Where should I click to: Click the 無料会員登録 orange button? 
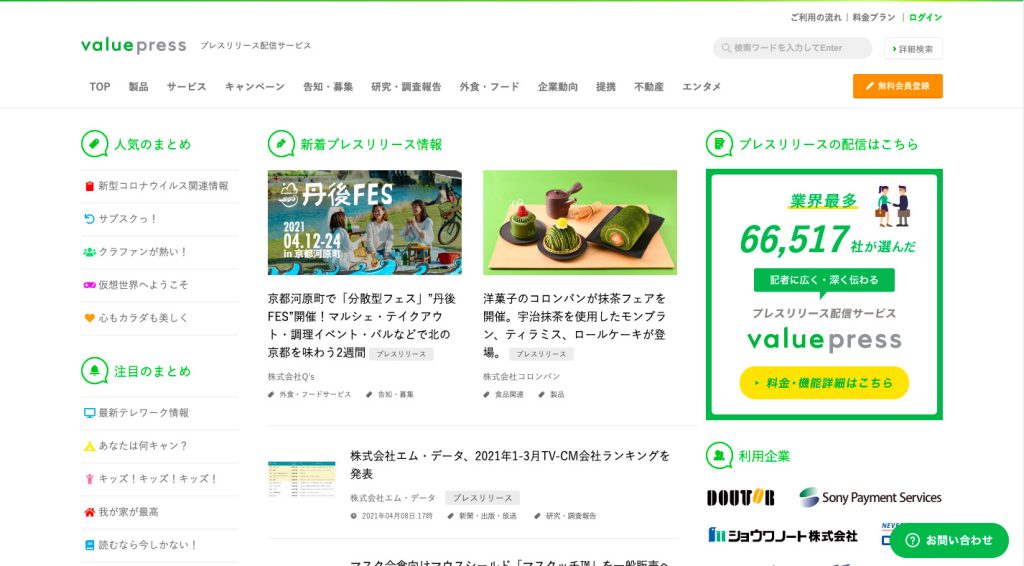pyautogui.click(x=897, y=86)
